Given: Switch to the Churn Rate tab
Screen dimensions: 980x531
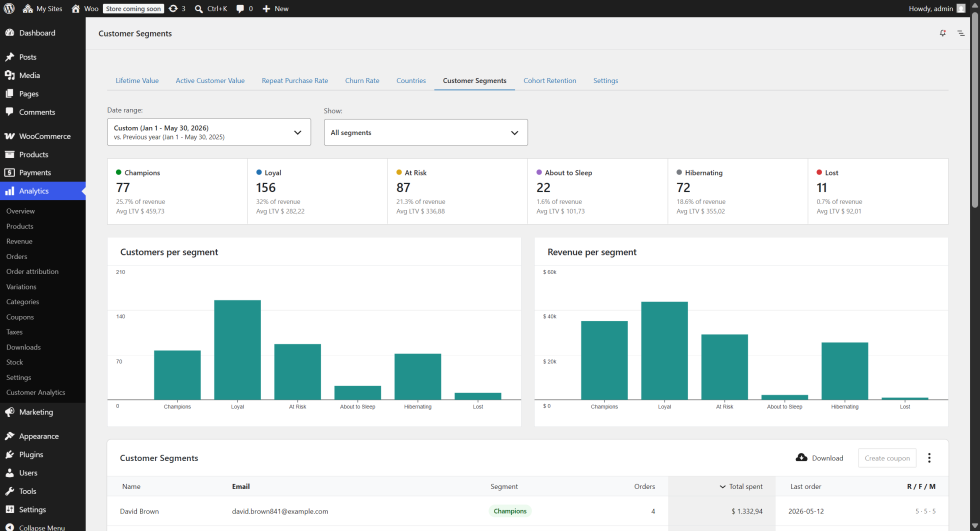Looking at the screenshot, I should [x=362, y=81].
